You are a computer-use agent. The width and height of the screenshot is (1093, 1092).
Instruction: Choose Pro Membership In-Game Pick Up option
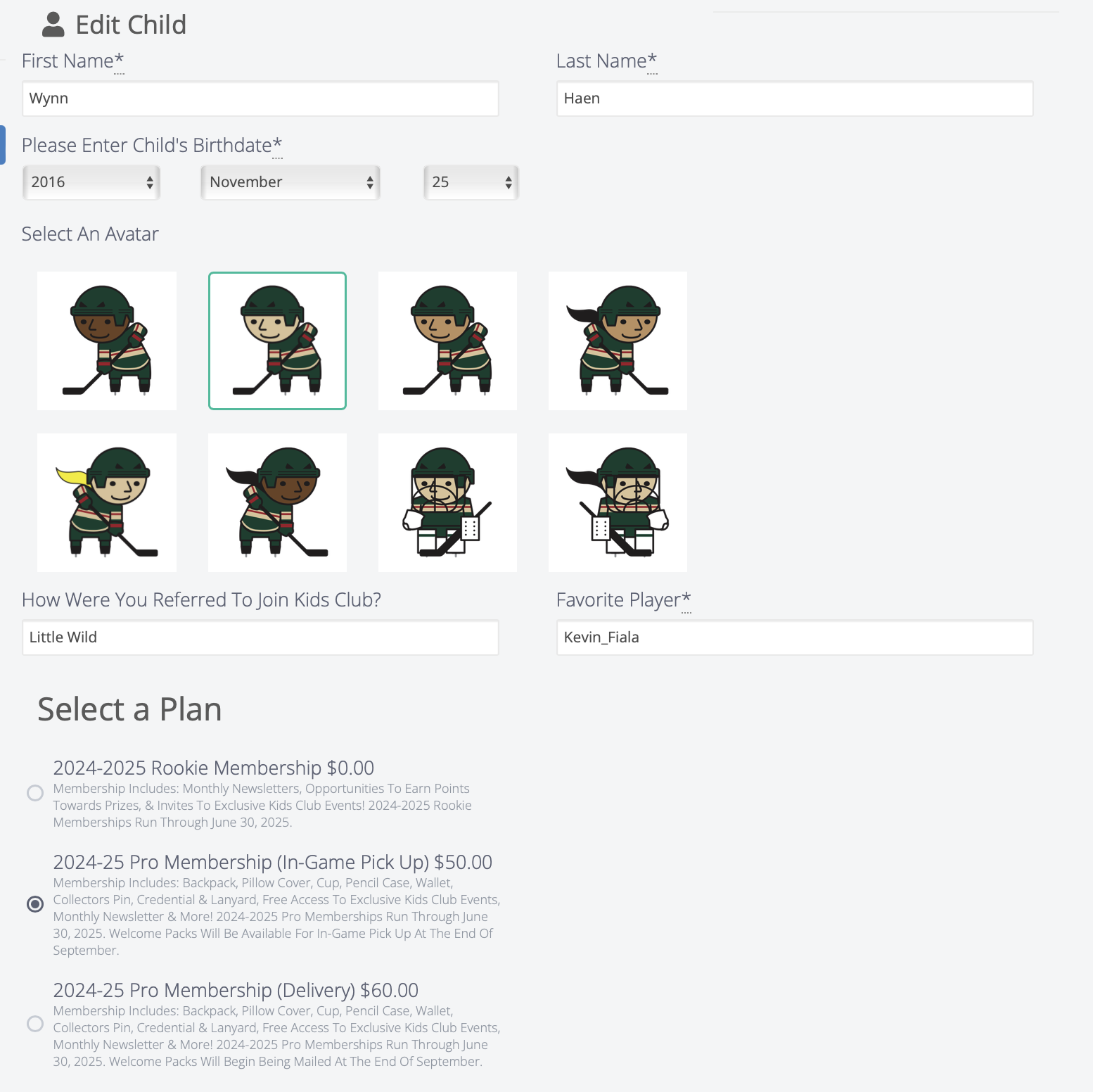pyautogui.click(x=35, y=904)
